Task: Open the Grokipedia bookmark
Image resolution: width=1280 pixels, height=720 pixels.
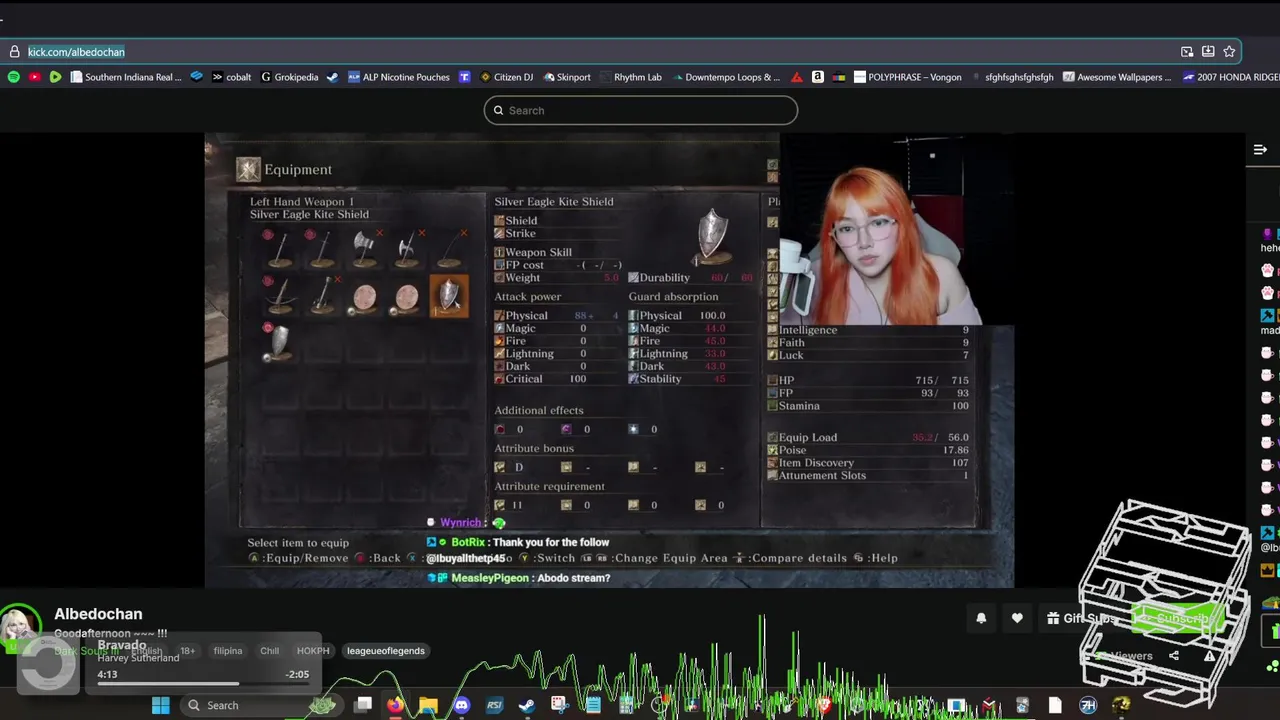Action: click(x=289, y=77)
